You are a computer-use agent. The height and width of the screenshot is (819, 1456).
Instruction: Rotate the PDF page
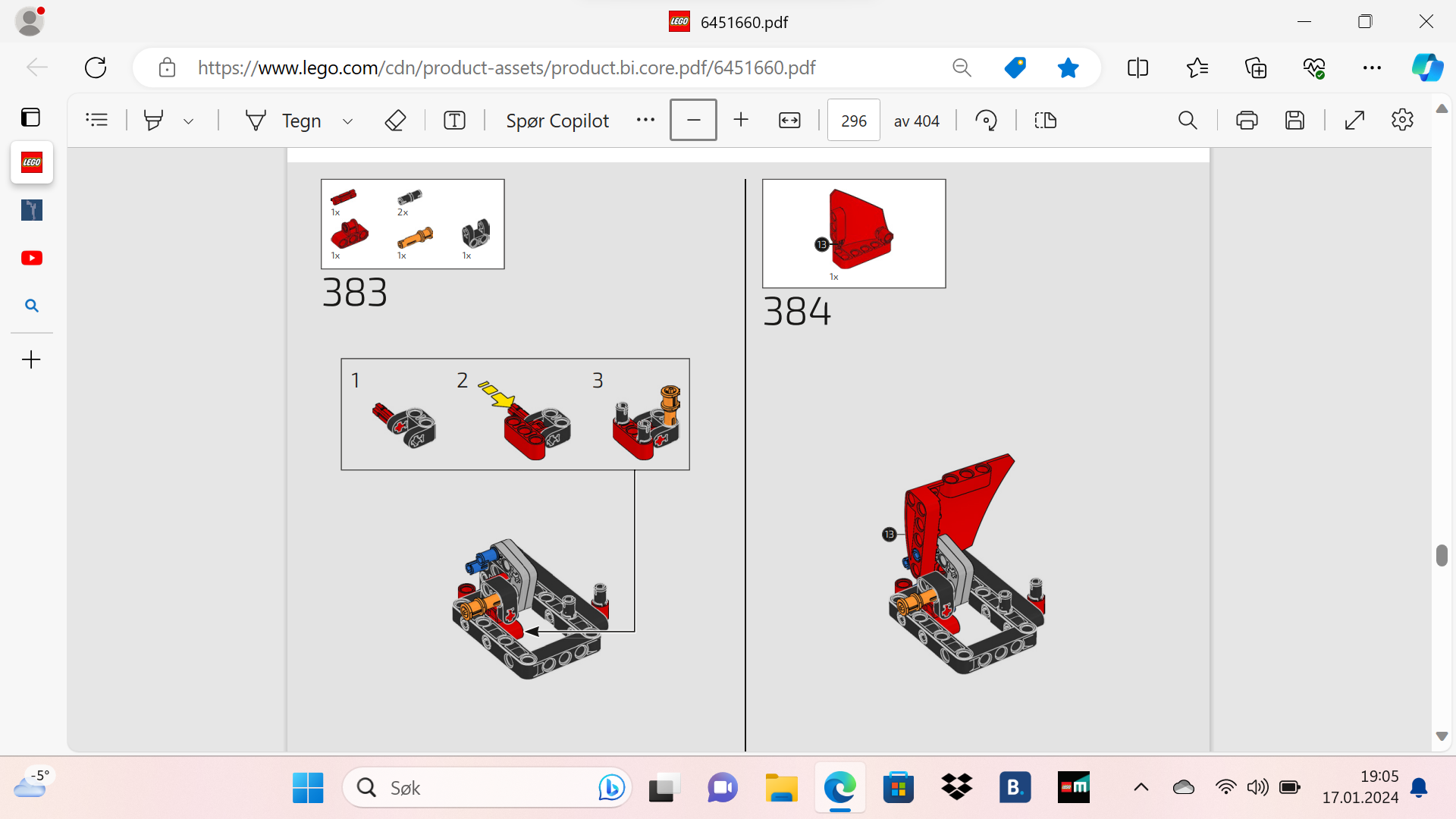[986, 120]
